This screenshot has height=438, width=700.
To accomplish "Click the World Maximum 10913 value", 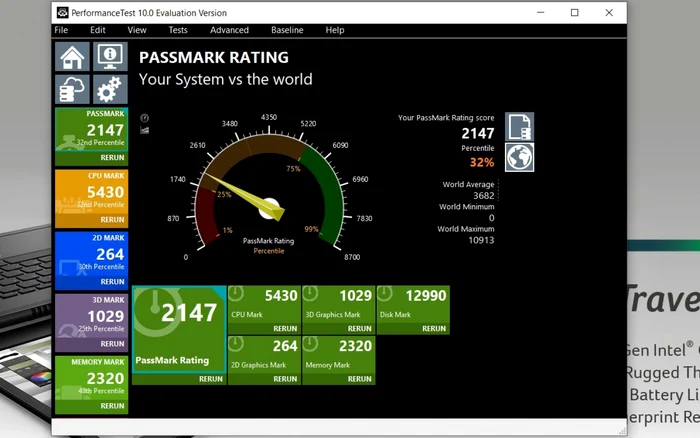I will 481,240.
